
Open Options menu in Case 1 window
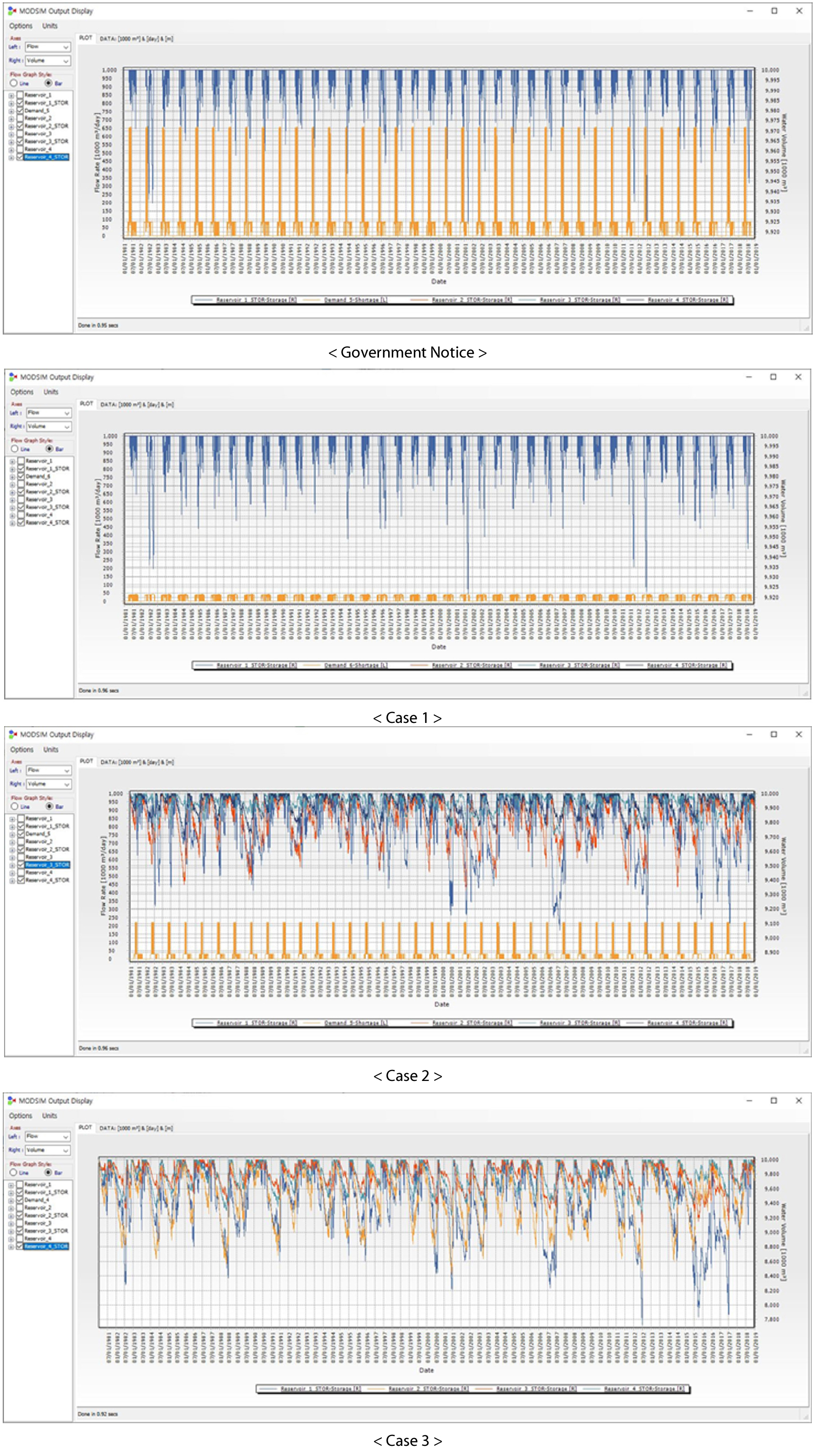tap(22, 392)
